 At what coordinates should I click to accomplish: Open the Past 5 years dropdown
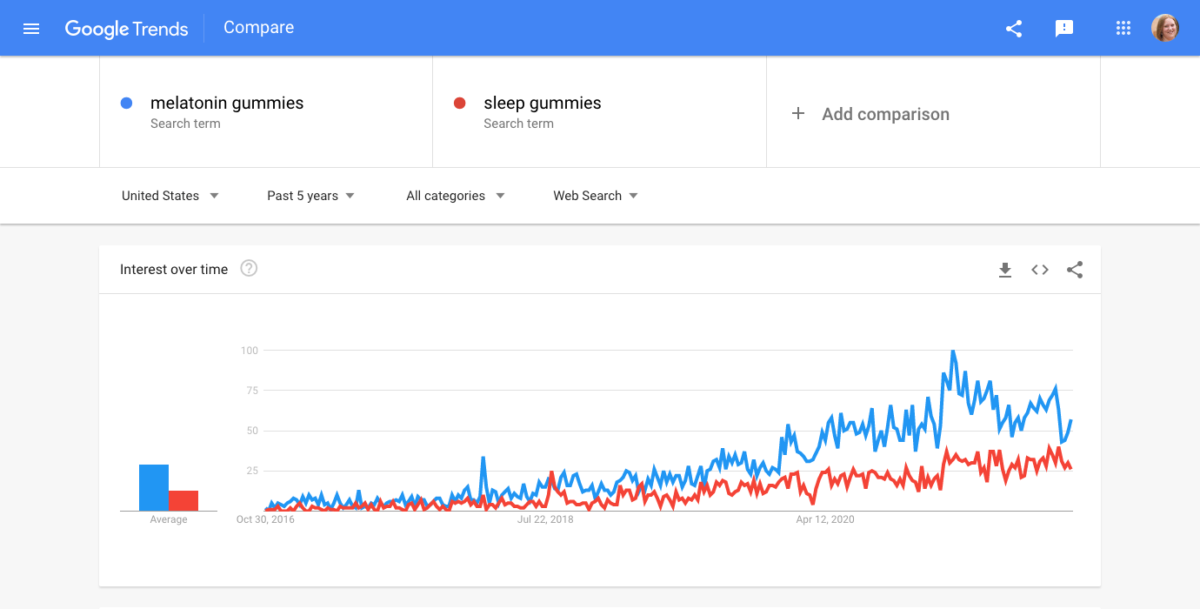click(310, 196)
